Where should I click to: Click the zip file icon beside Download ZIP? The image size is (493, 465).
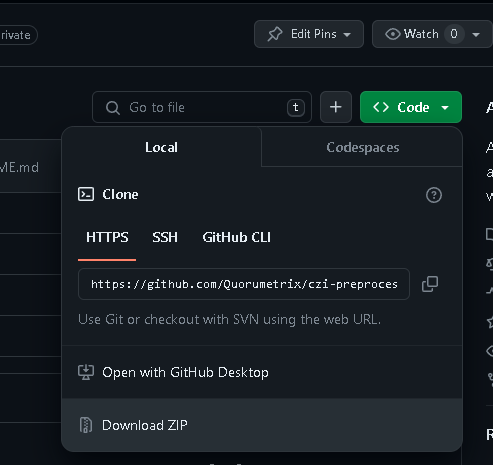click(86, 425)
